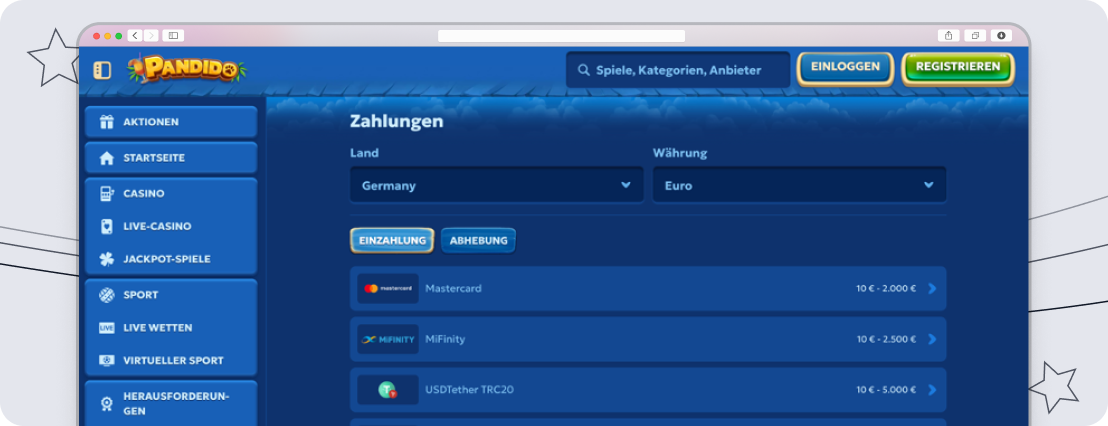Open Jackpot-Spiele in the sidebar

point(171,259)
